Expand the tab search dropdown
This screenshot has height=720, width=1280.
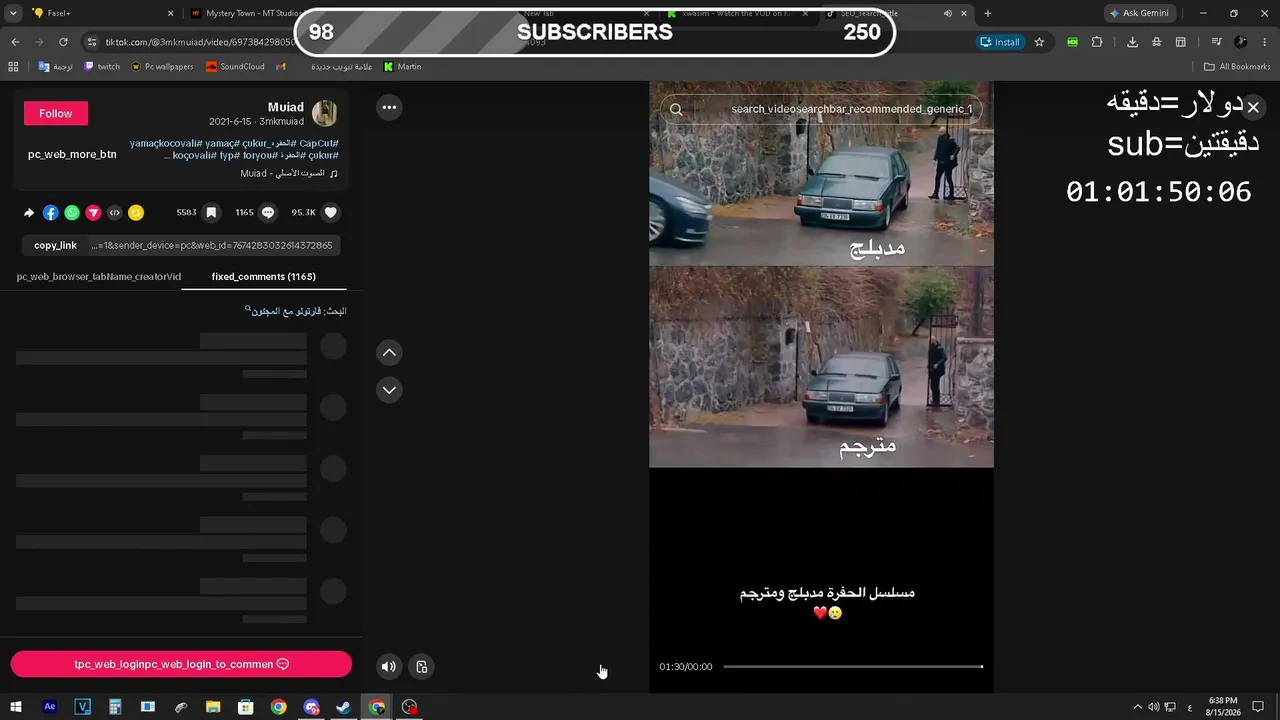point(13,13)
